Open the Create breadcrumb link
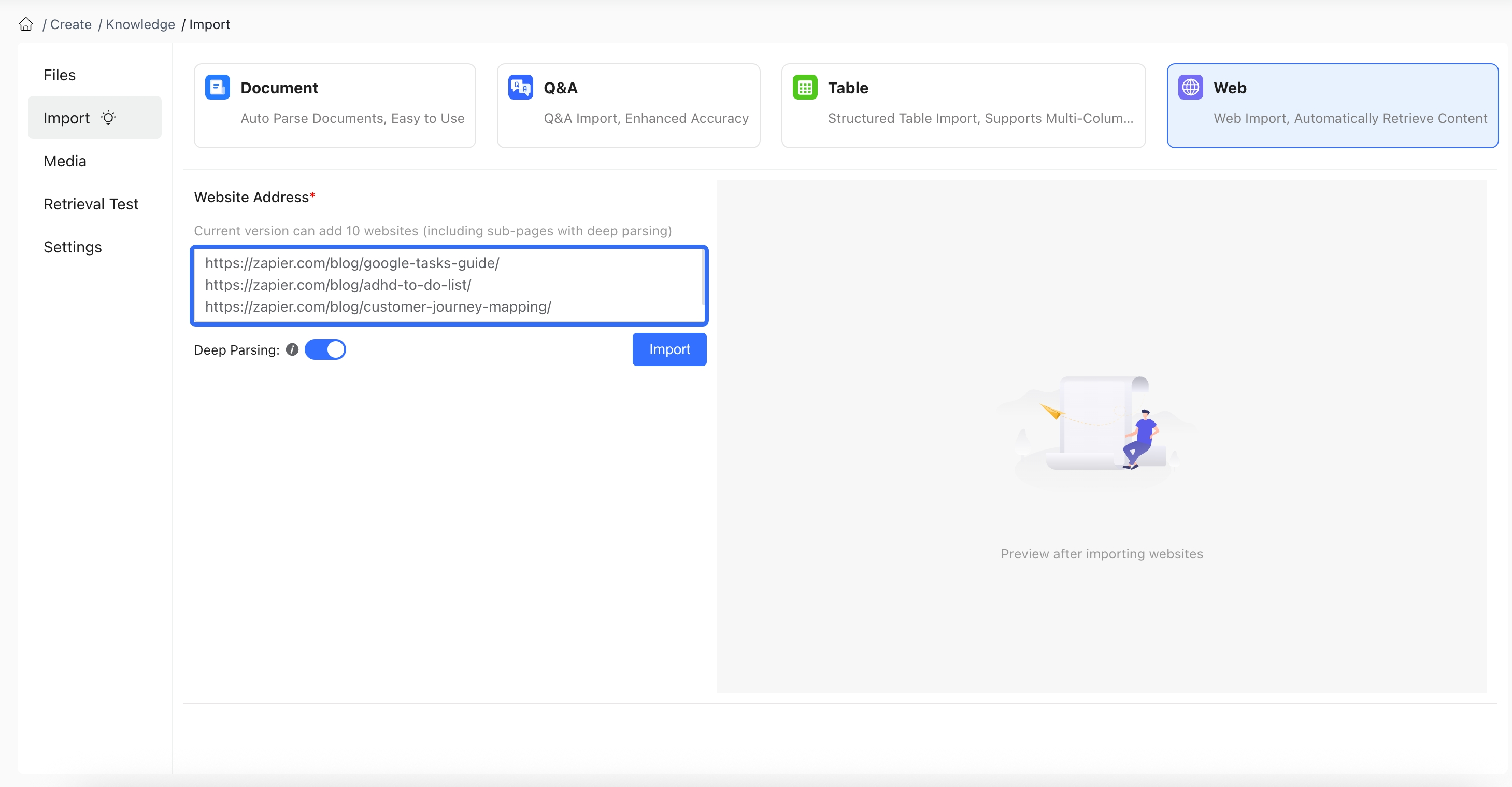The image size is (1512, 787). pos(71,25)
